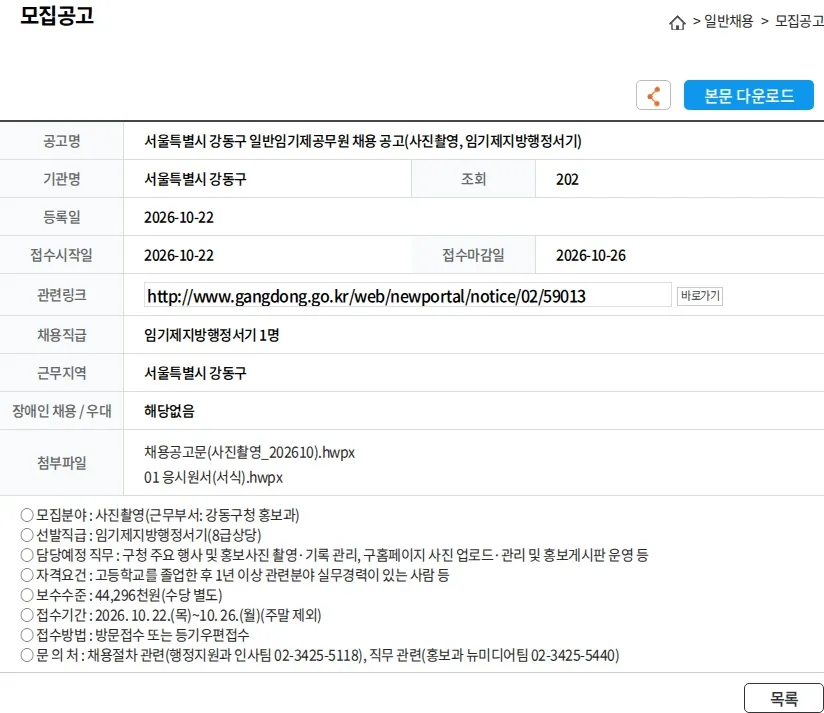Click the 근무지역 value 서울특별시 강동구
Image resolution: width=824 pixels, height=713 pixels.
195,373
